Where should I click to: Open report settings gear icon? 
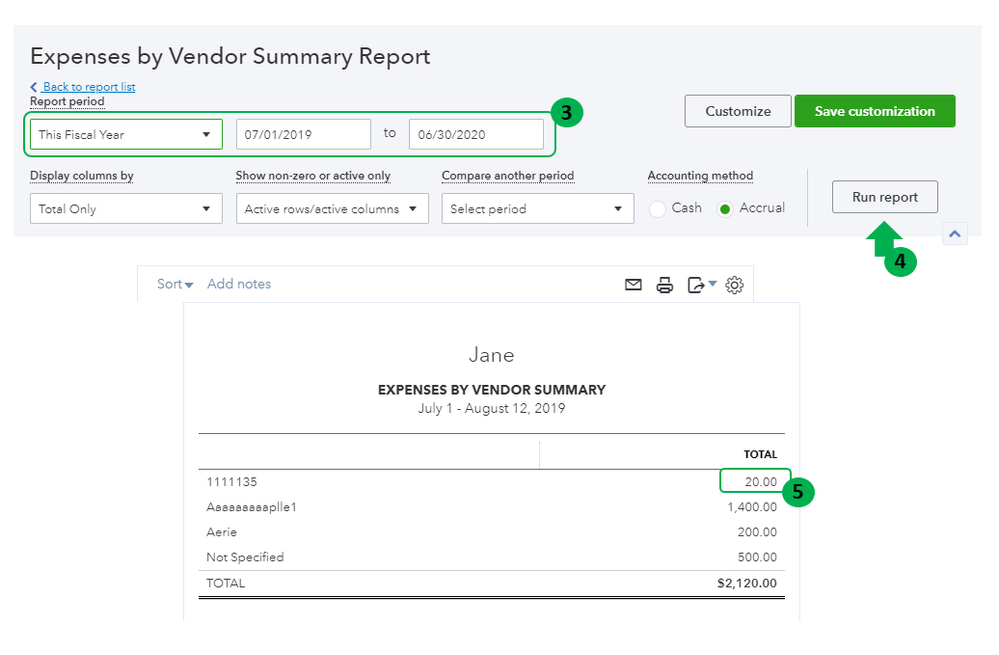click(x=735, y=285)
